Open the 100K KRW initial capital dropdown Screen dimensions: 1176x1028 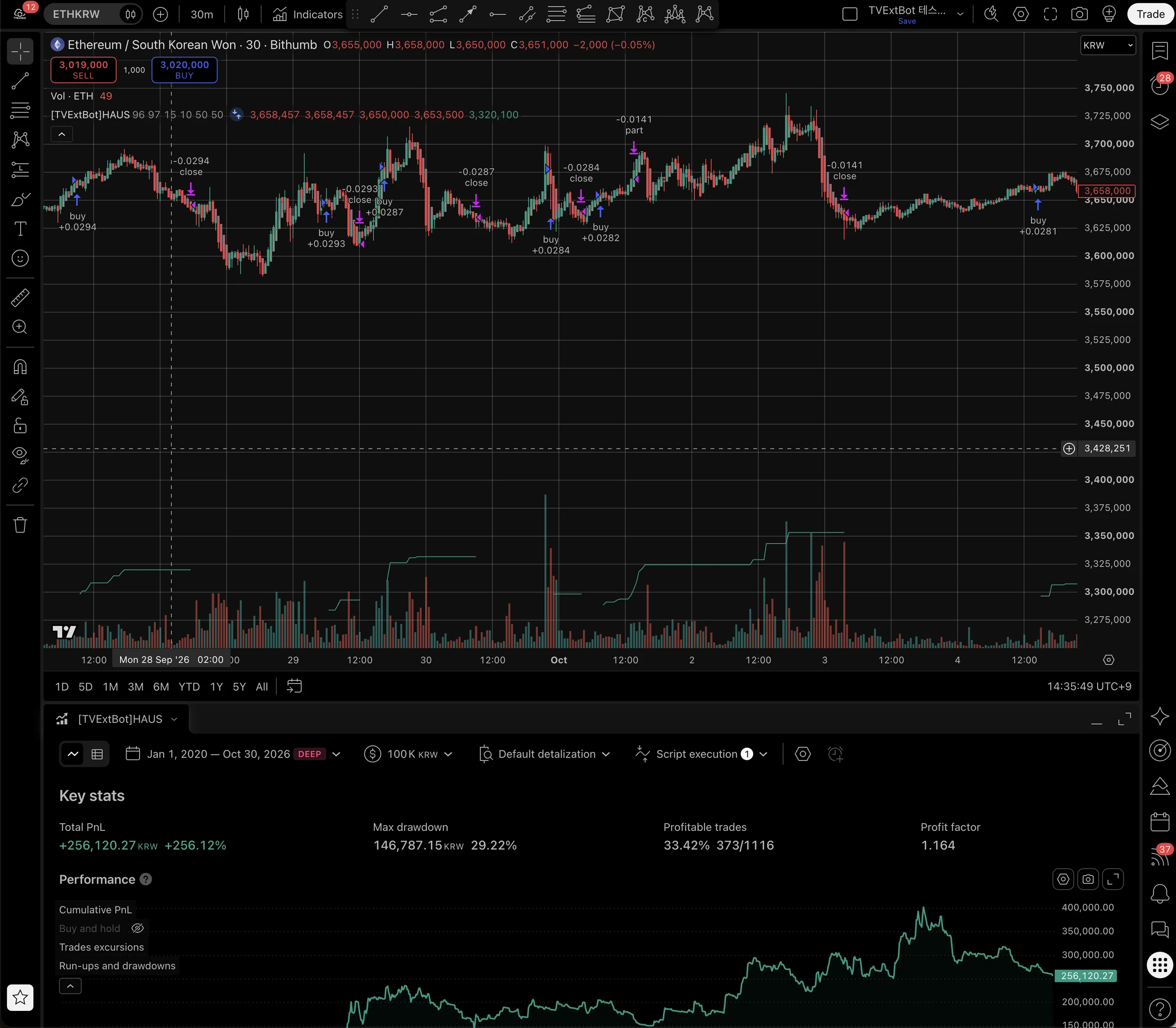coord(408,754)
